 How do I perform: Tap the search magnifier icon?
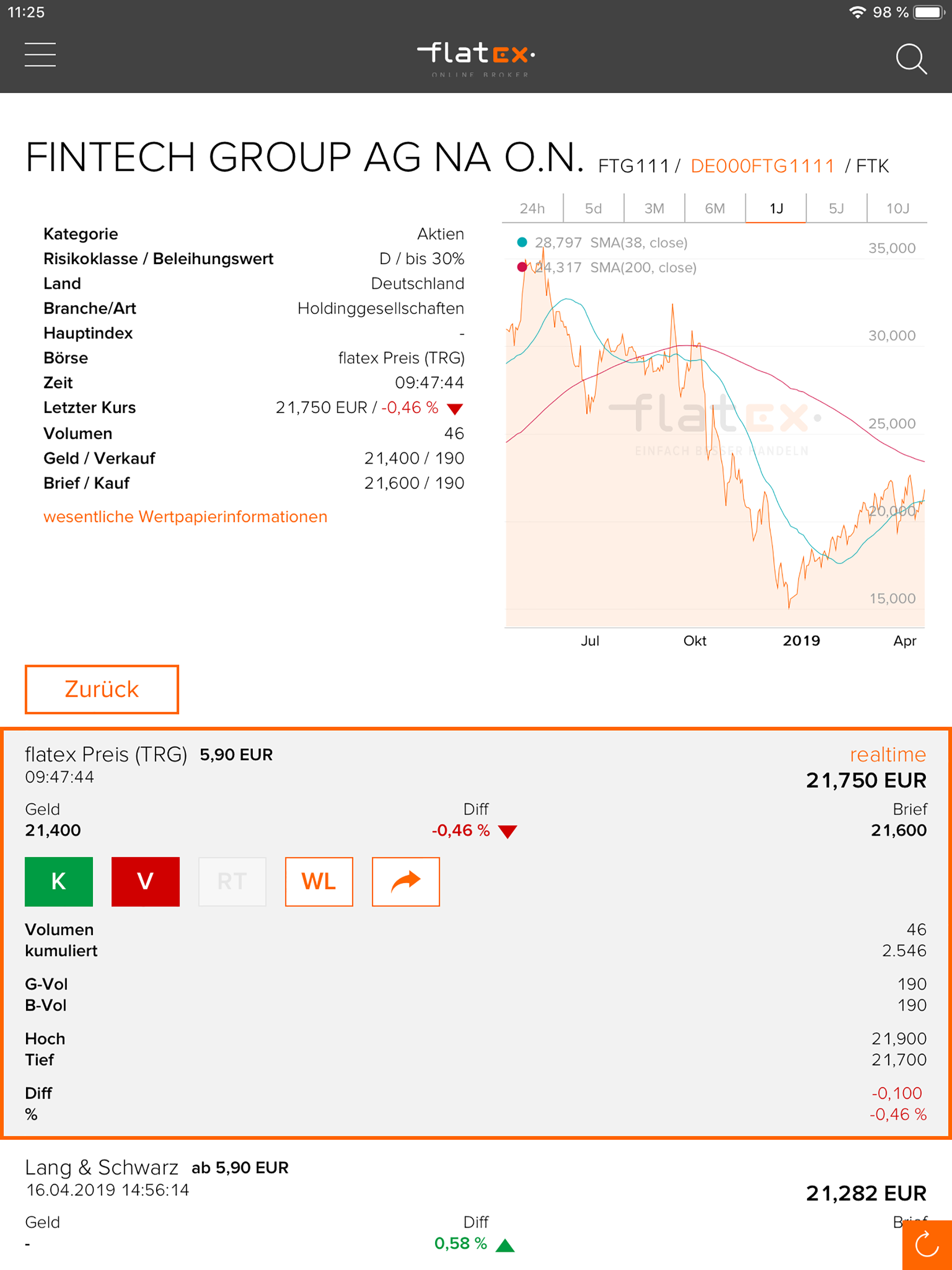(x=911, y=59)
